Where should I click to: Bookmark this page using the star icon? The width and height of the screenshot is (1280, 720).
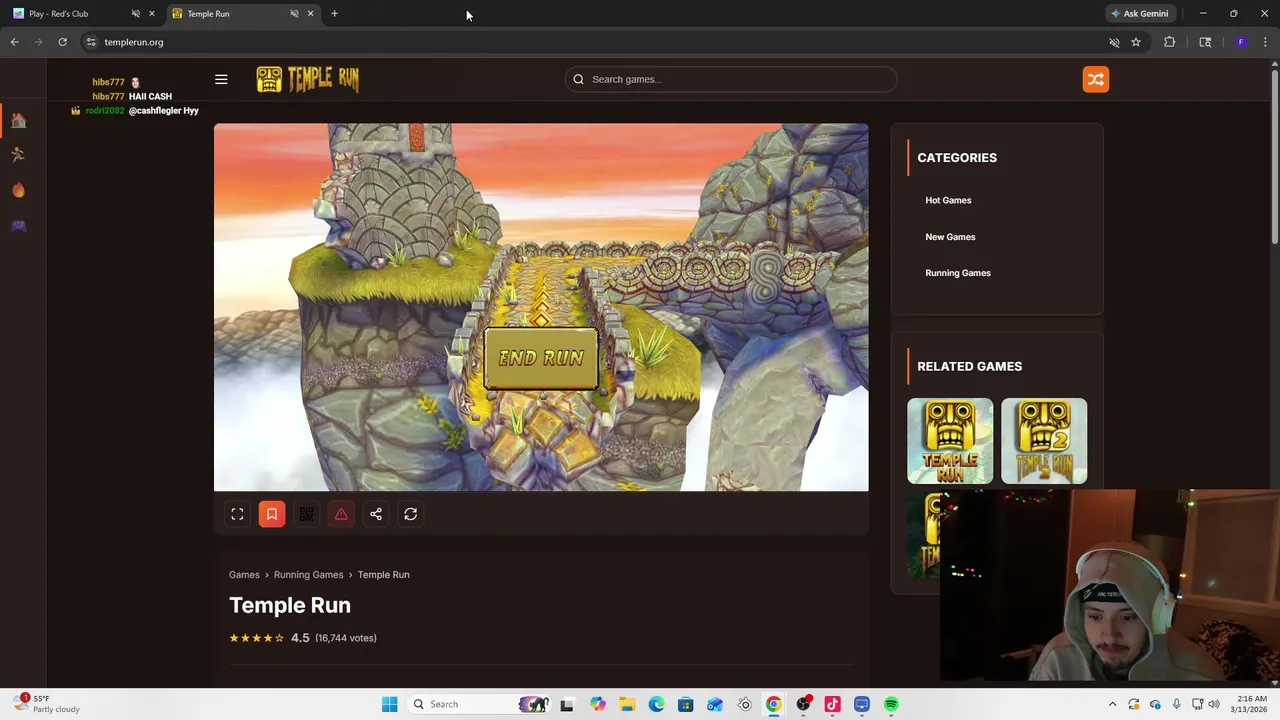click(x=1136, y=42)
